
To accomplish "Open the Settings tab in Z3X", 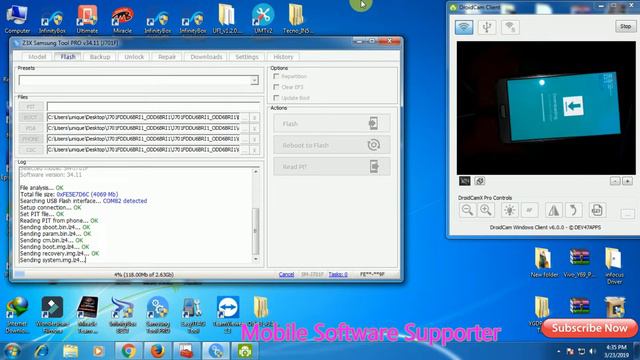I will pyautogui.click(x=247, y=57).
